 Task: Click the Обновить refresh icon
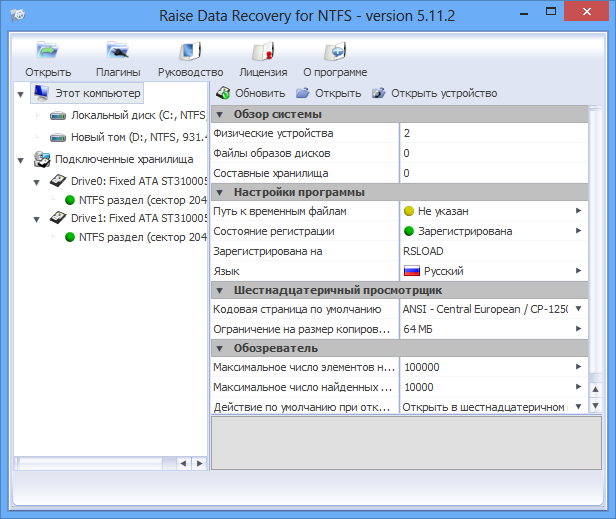(x=223, y=93)
